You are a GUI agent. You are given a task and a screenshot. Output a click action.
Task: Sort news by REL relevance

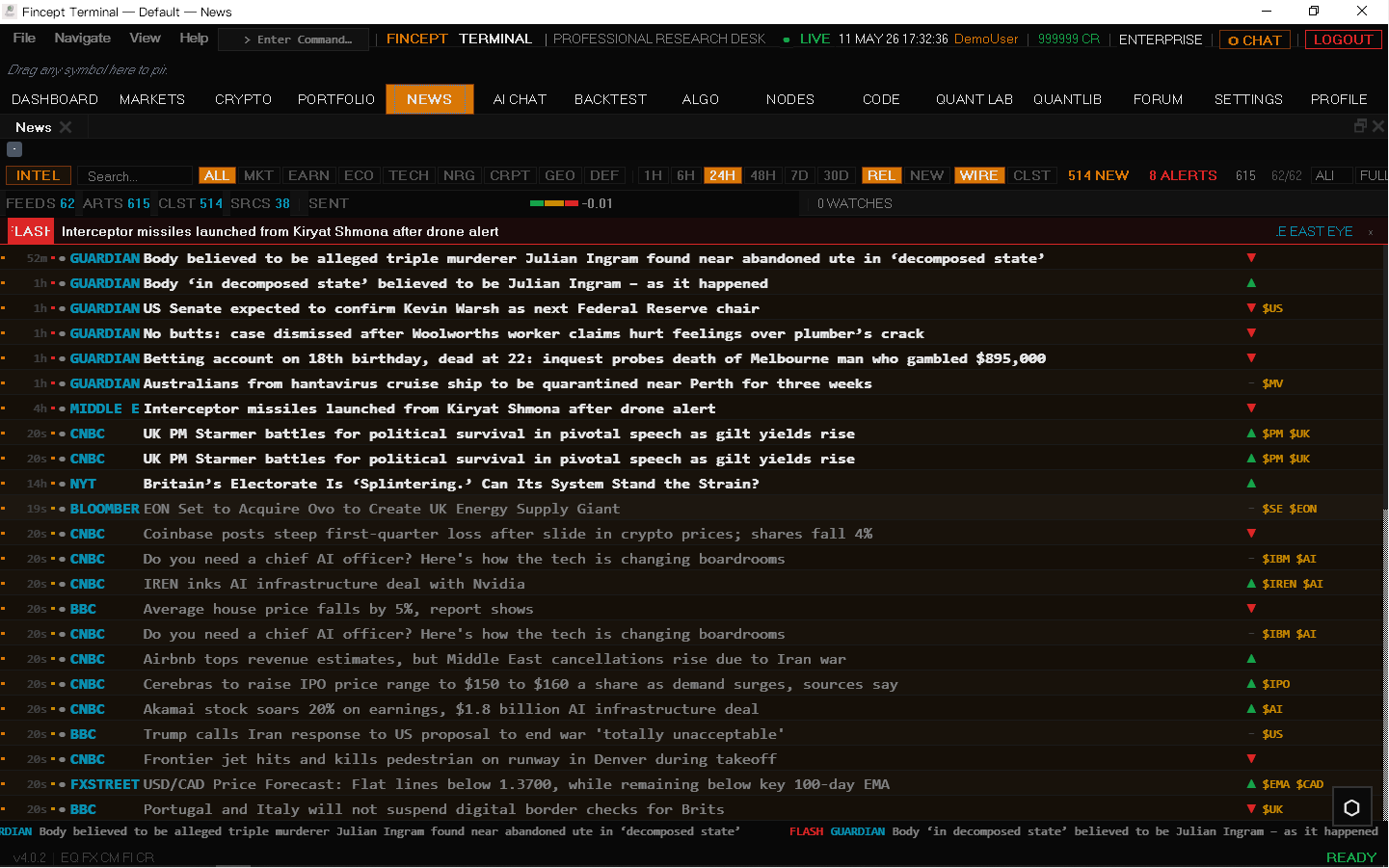[x=881, y=175]
